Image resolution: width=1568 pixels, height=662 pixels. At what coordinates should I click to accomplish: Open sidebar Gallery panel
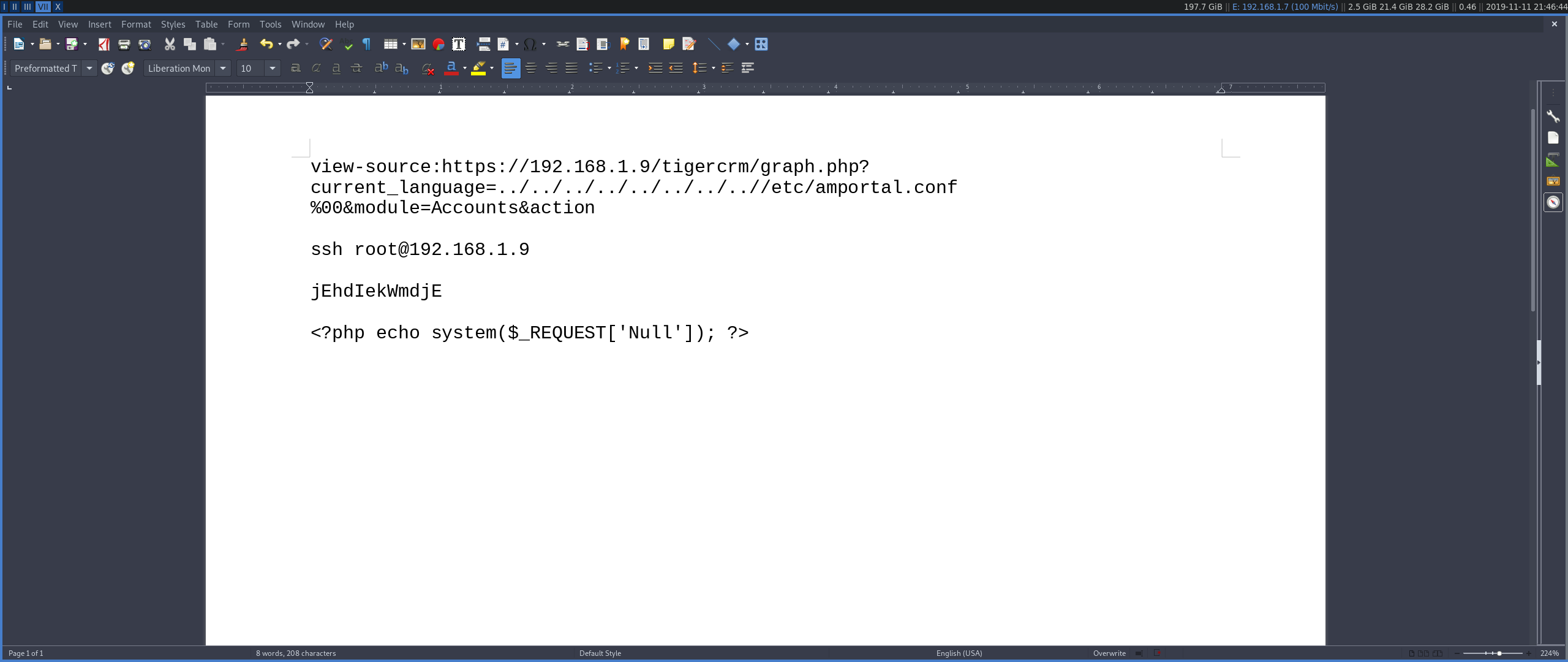pos(1553,181)
